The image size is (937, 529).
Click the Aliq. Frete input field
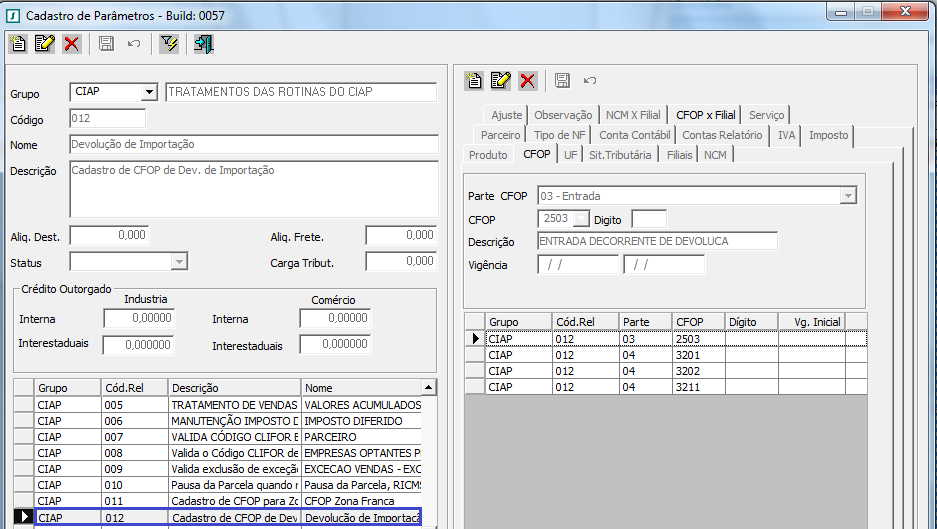coord(400,235)
